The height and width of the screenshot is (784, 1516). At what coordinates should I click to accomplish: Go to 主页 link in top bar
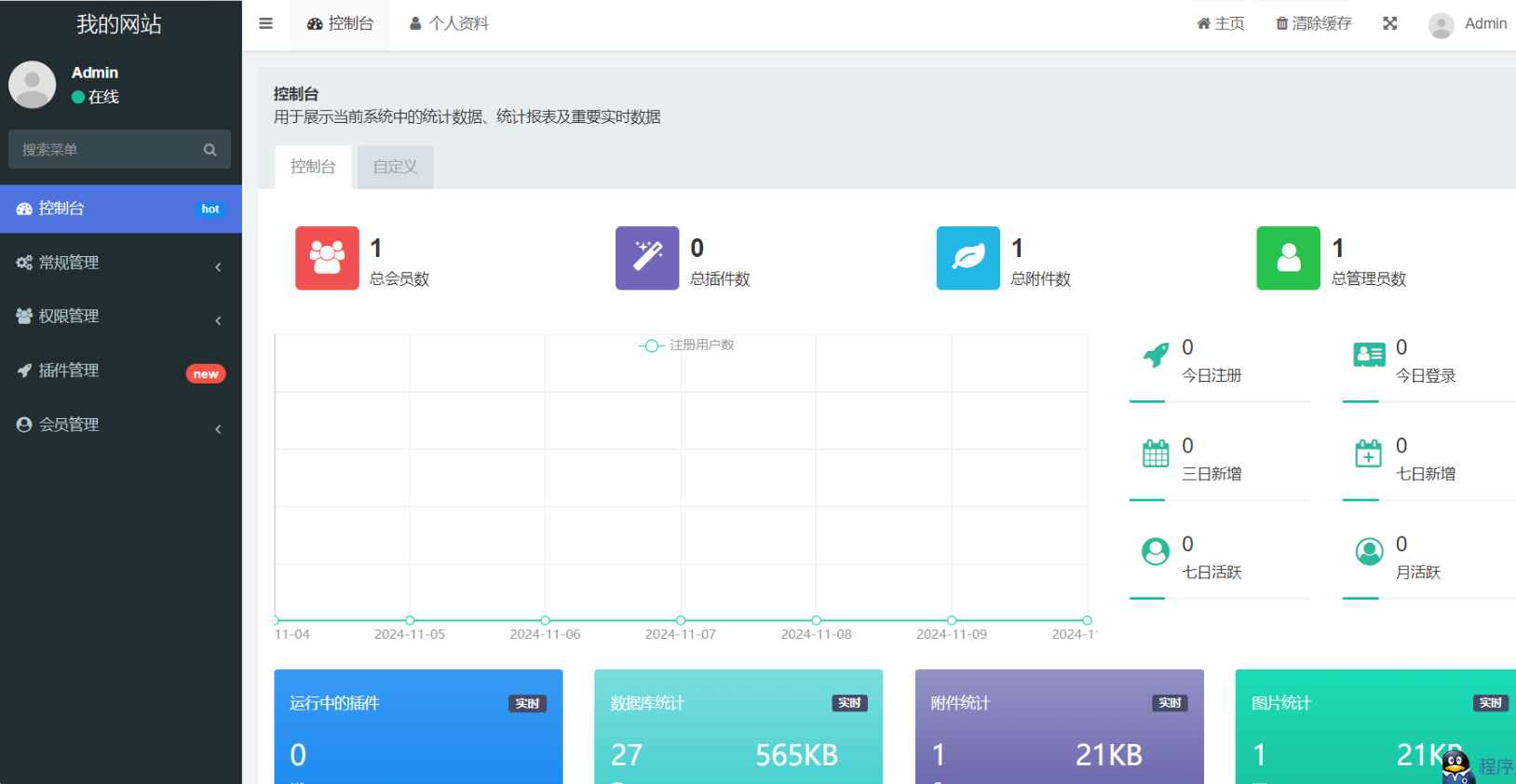tap(1220, 23)
